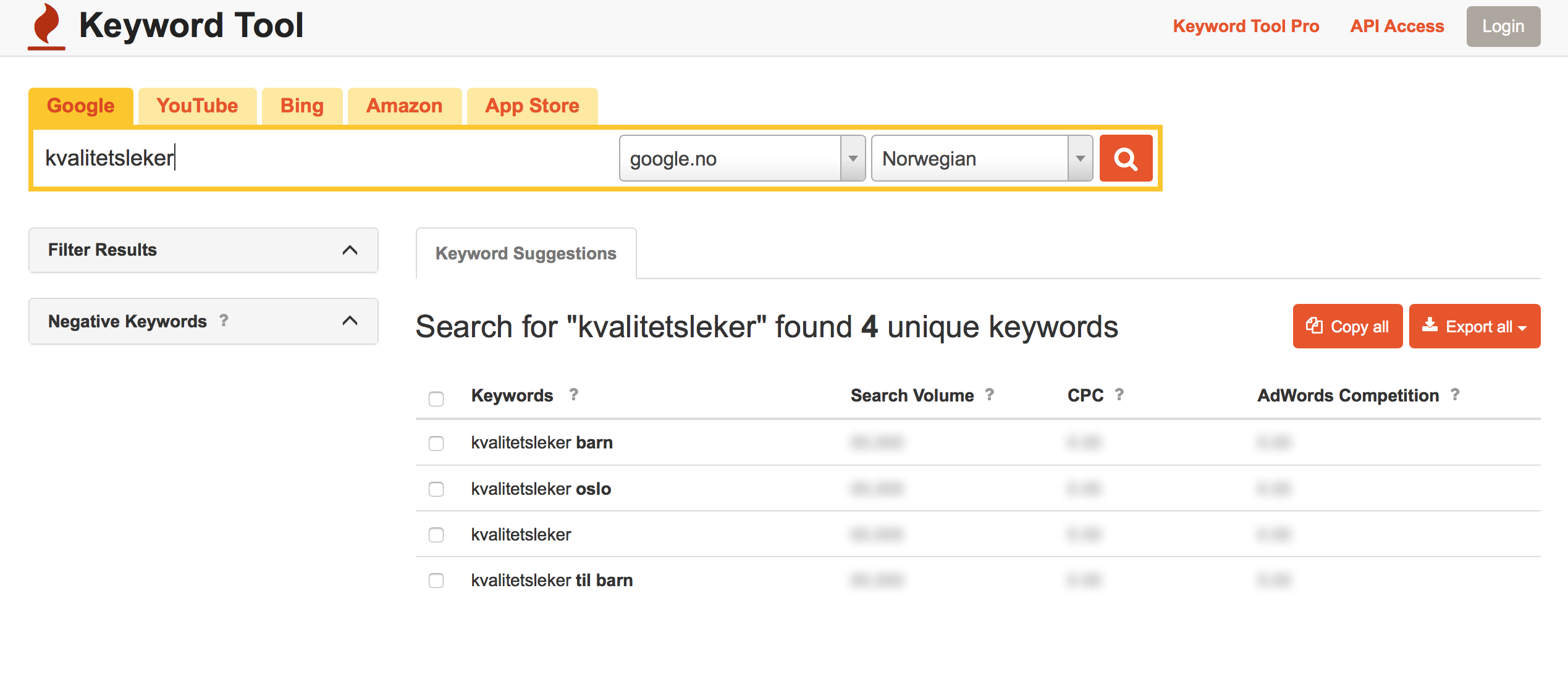Open the Keyword Tool Pro link
This screenshot has width=1568, height=698.
click(x=1246, y=27)
